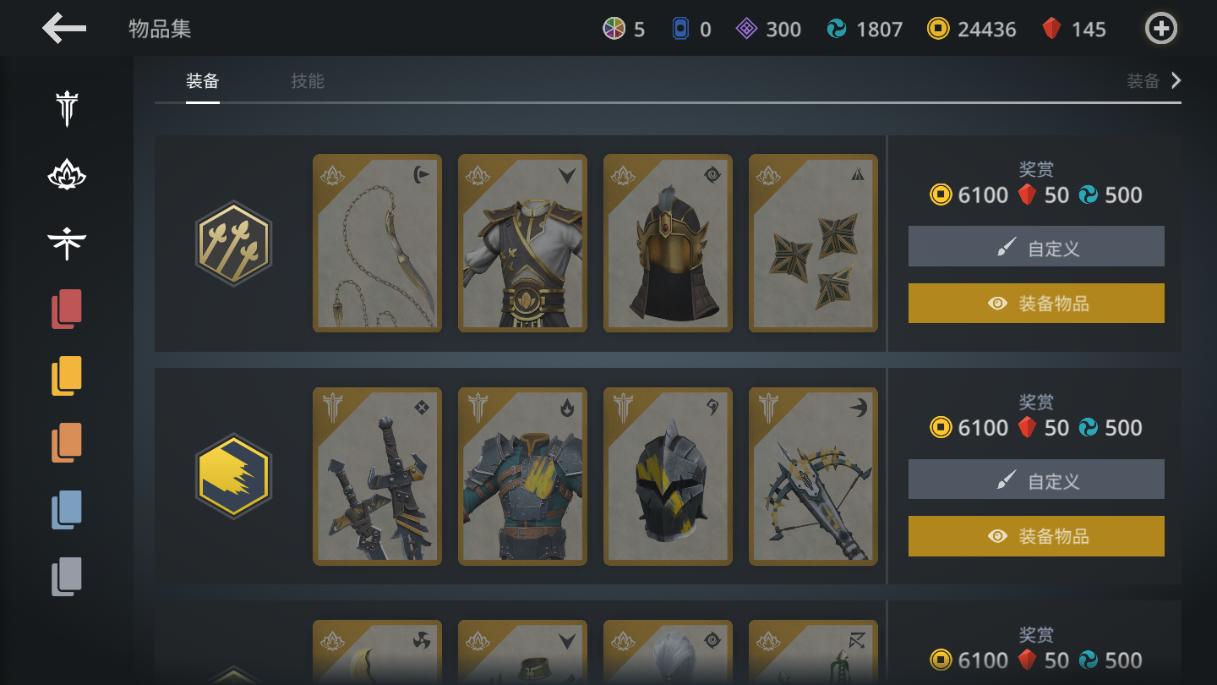
Task: Filter by the blue cards rarity icon
Action: pyautogui.click(x=67, y=510)
